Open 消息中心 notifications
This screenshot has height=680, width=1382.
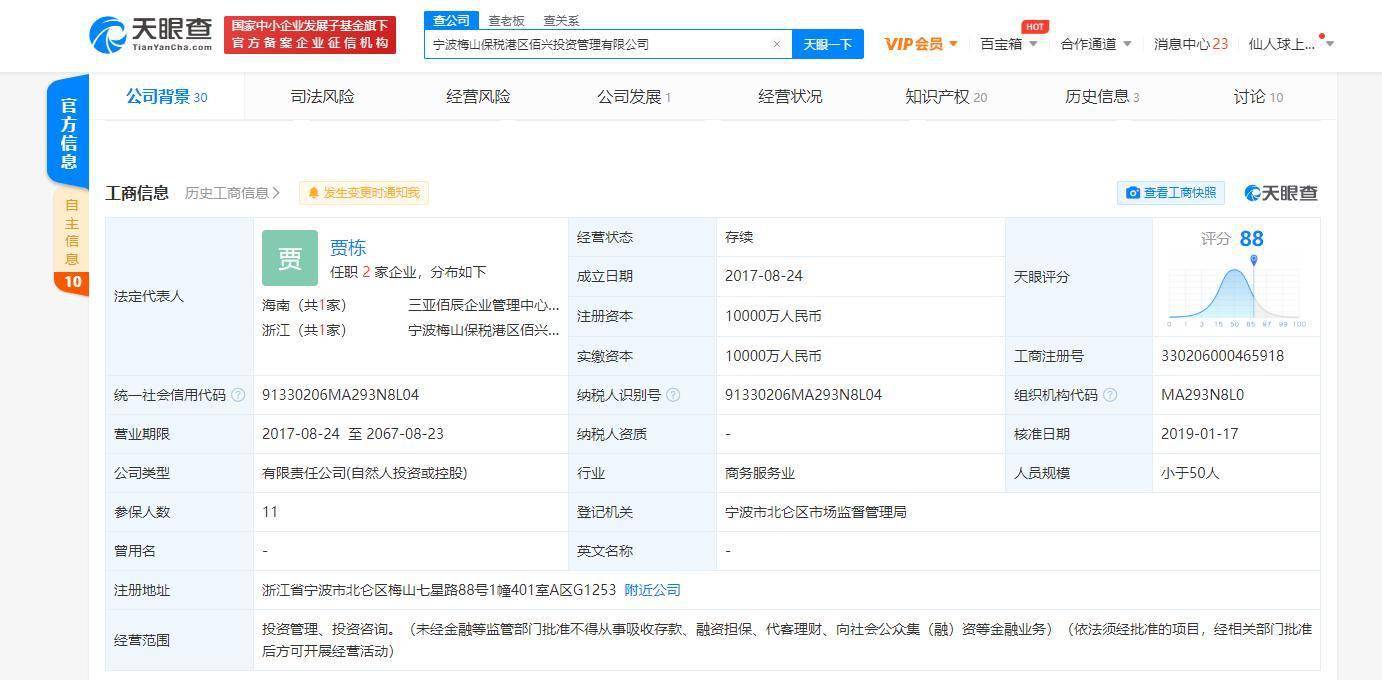click(x=1190, y=44)
